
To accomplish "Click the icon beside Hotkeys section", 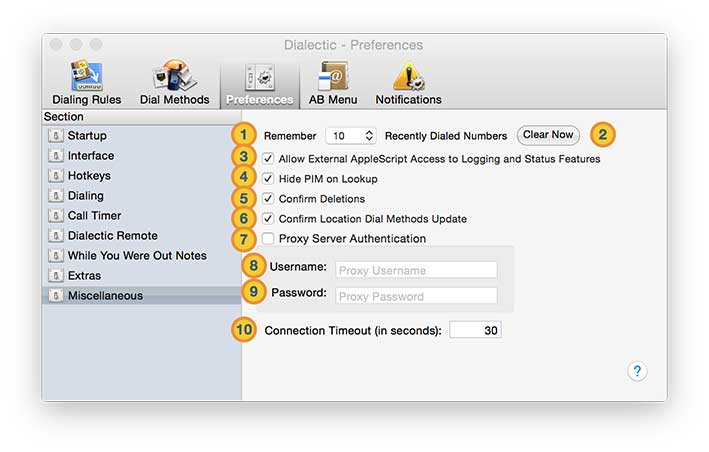I will (56, 175).
